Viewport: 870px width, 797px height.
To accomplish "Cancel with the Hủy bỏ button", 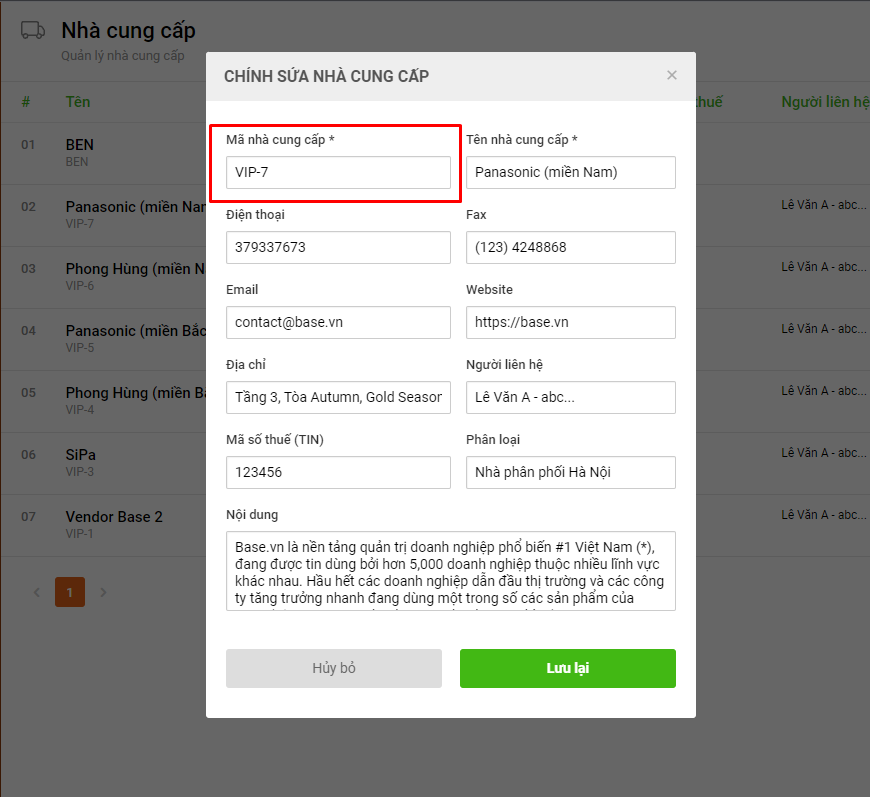I will [333, 668].
